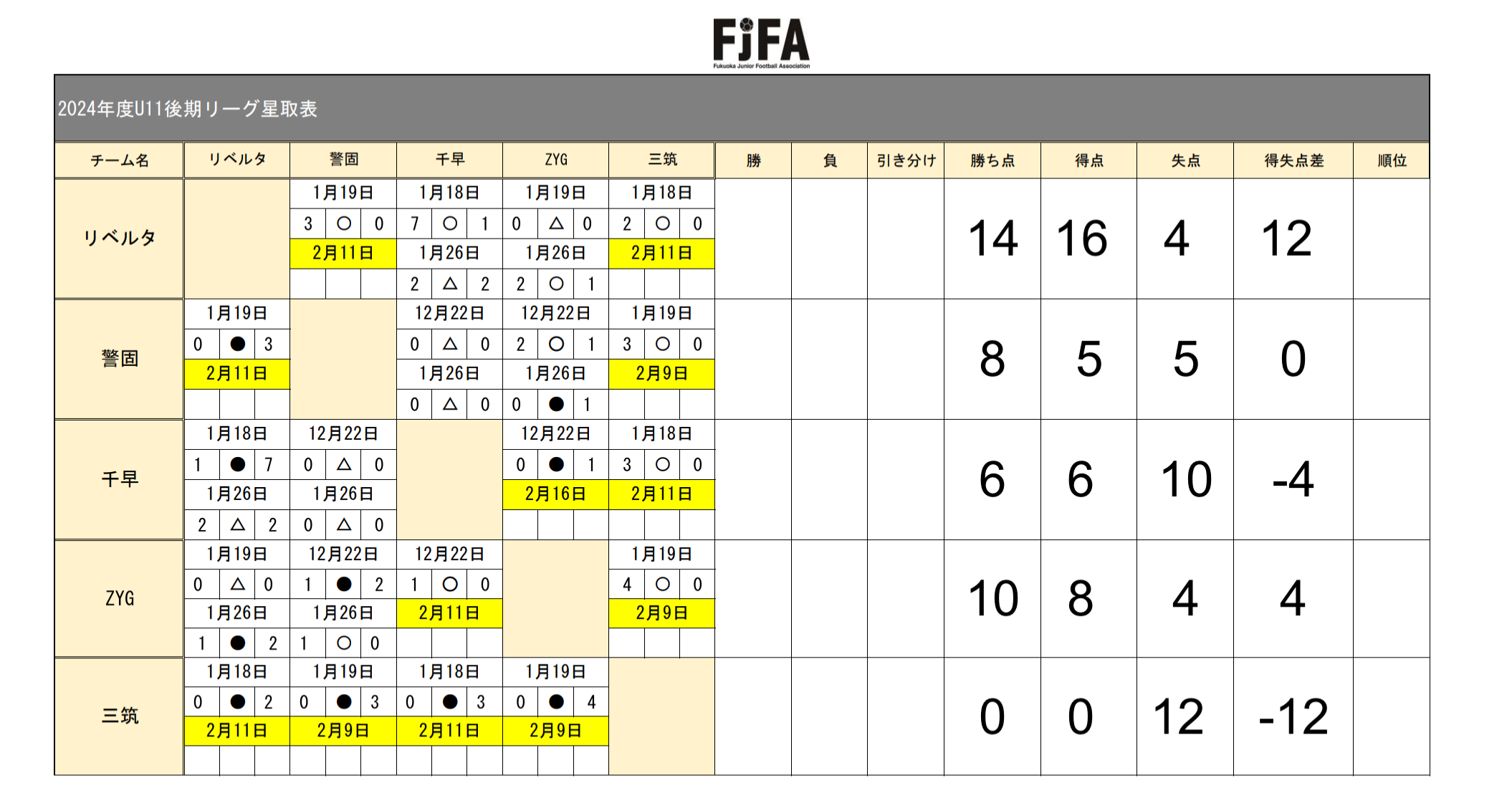Click the yellow 2月16日 date cell
The height and width of the screenshot is (798, 1512).
click(x=555, y=494)
